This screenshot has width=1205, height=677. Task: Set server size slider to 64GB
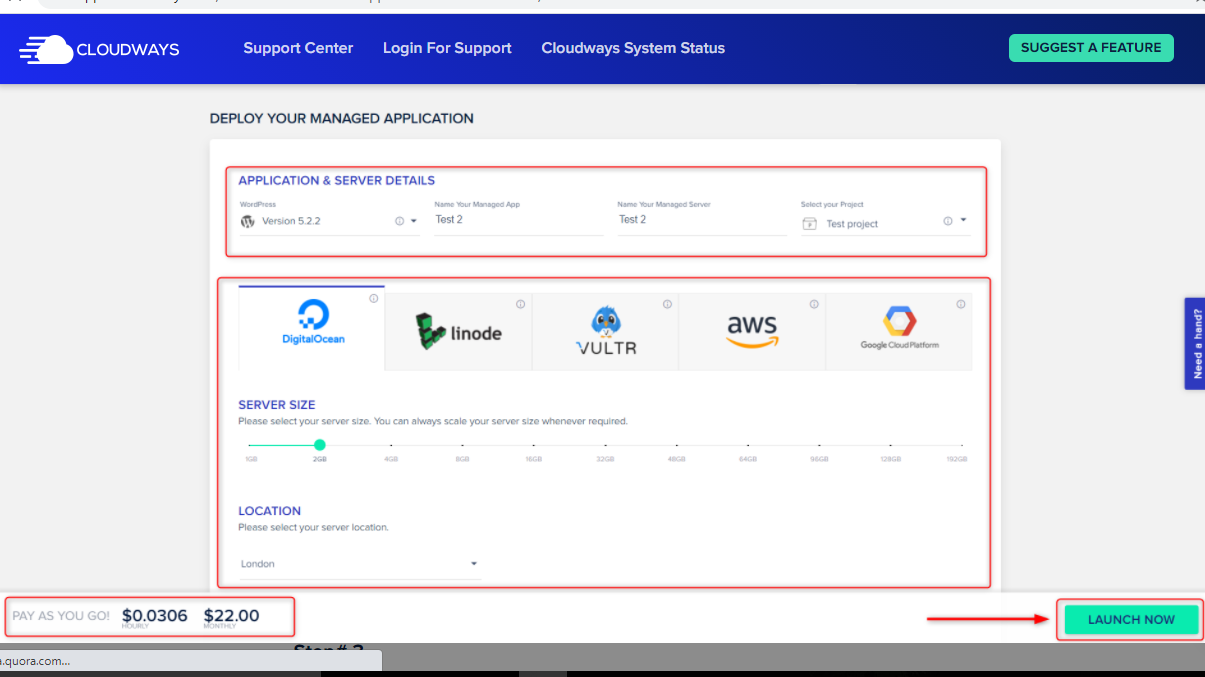[748, 445]
